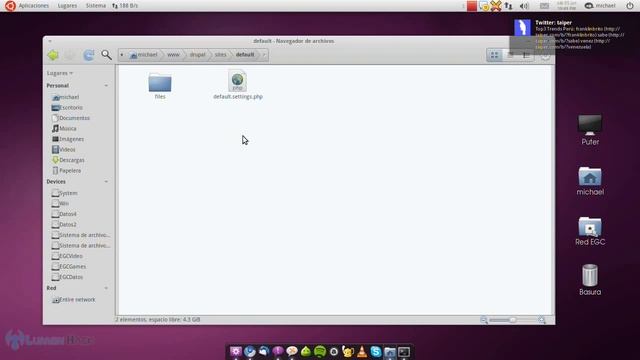The width and height of the screenshot is (640, 360).
Task: Switch to icon grid view
Action: (x=494, y=55)
